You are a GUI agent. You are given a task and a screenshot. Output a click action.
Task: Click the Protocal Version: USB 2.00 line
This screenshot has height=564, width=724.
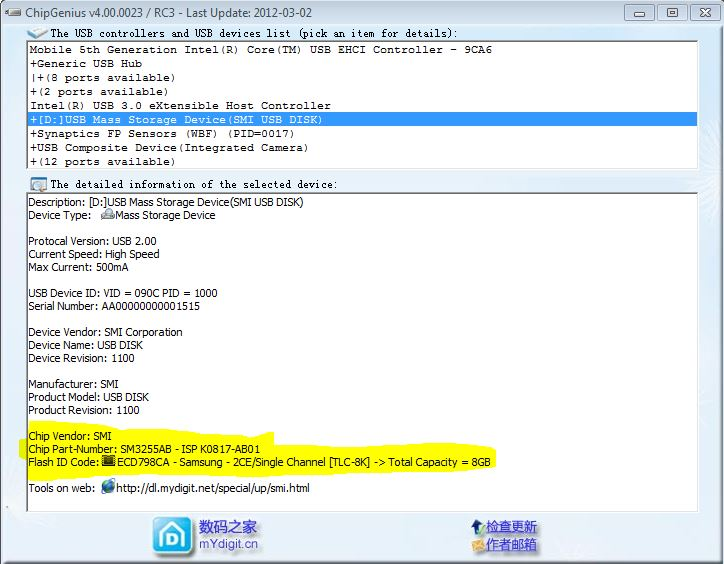(x=92, y=241)
